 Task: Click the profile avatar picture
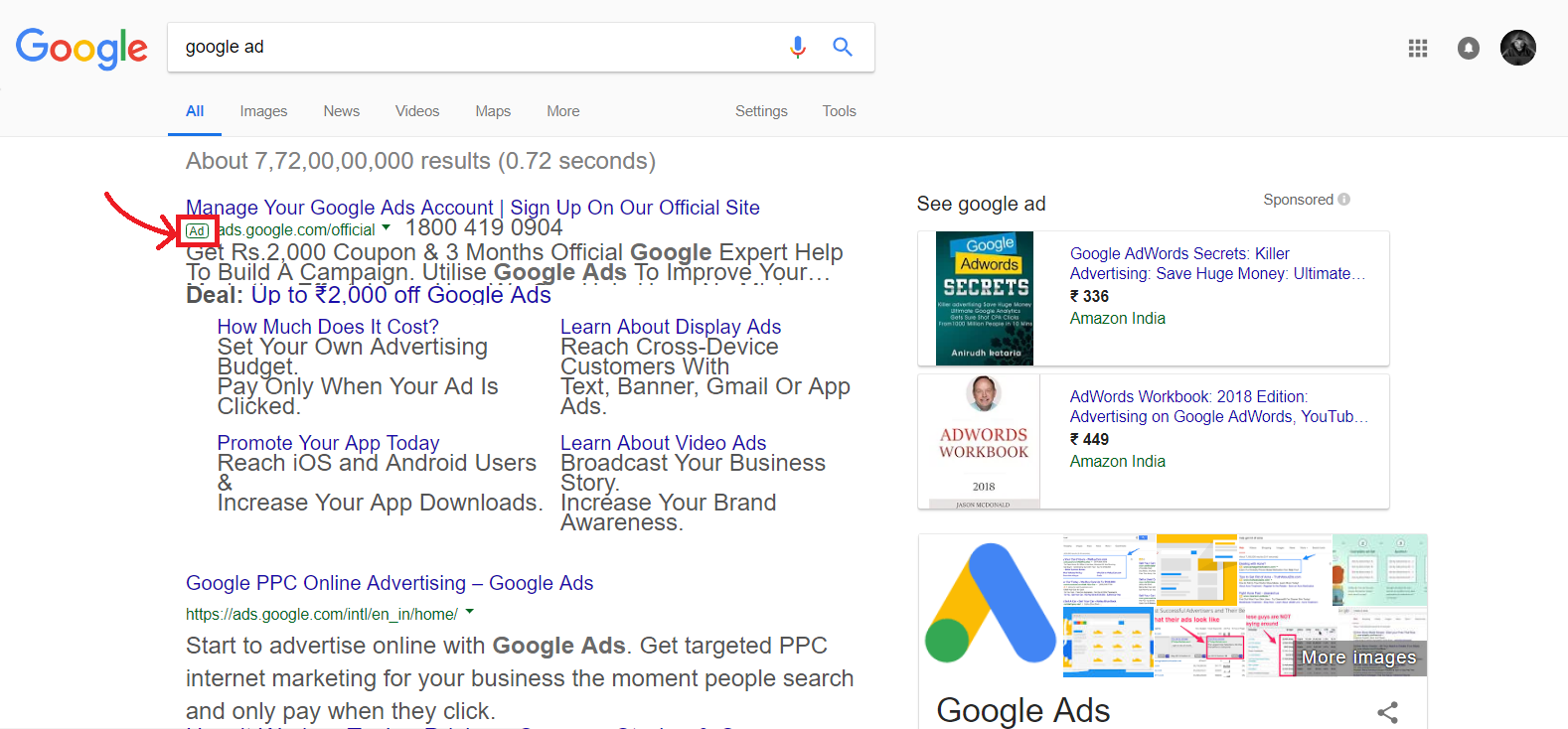coord(1517,48)
